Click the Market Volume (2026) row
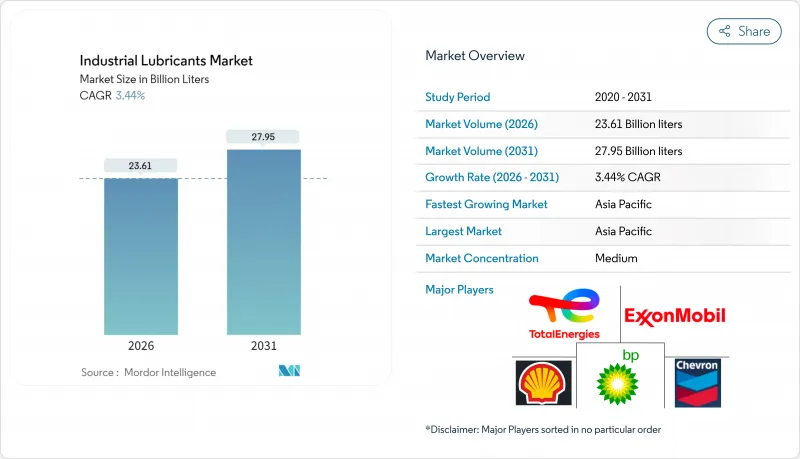 (x=607, y=124)
